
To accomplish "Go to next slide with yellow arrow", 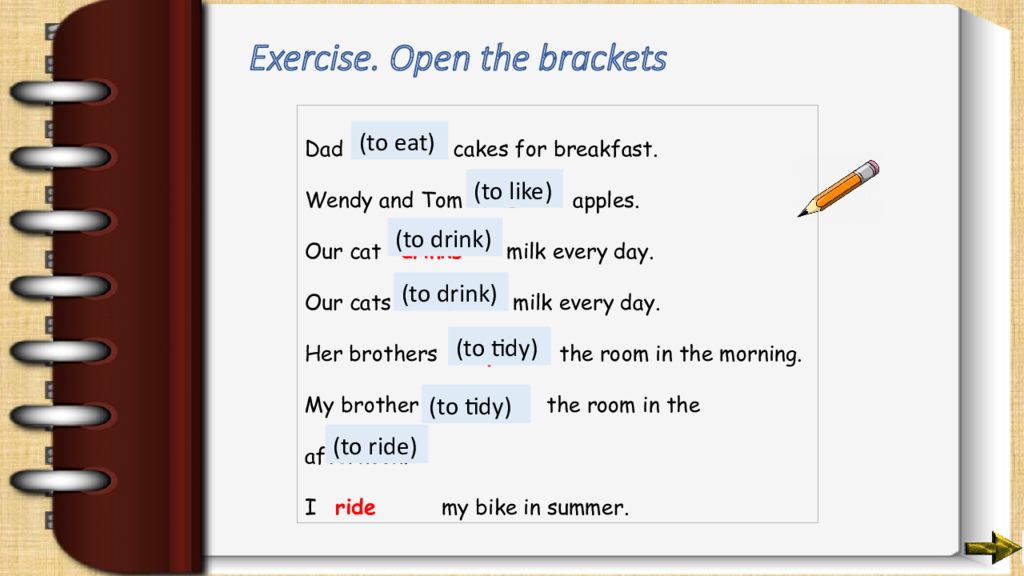I will tap(992, 547).
